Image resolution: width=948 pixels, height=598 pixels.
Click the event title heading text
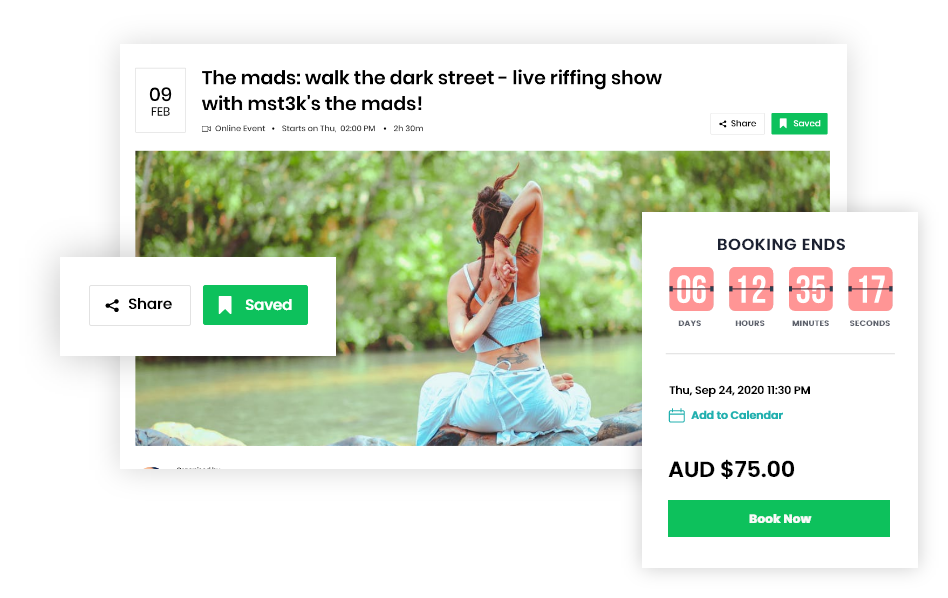tap(432, 91)
